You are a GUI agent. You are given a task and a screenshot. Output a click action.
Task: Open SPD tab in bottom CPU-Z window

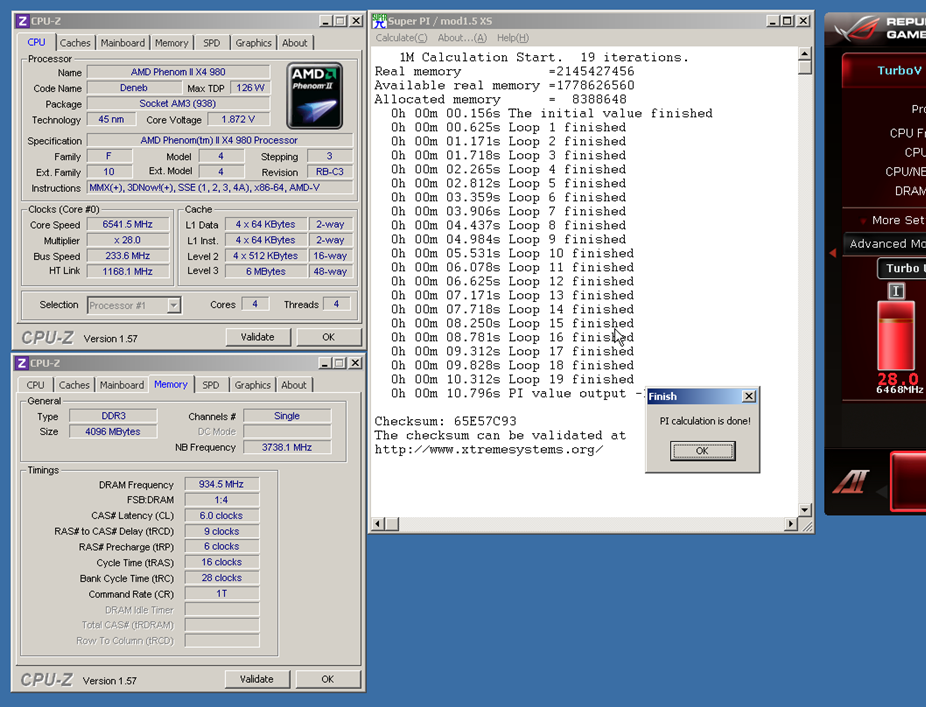[210, 385]
